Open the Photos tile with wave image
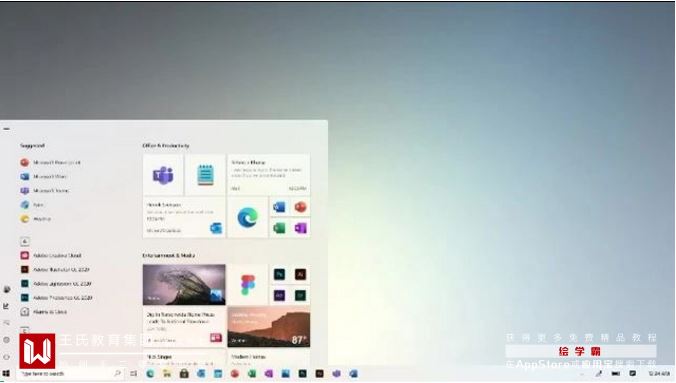The image size is (676, 383). (184, 284)
